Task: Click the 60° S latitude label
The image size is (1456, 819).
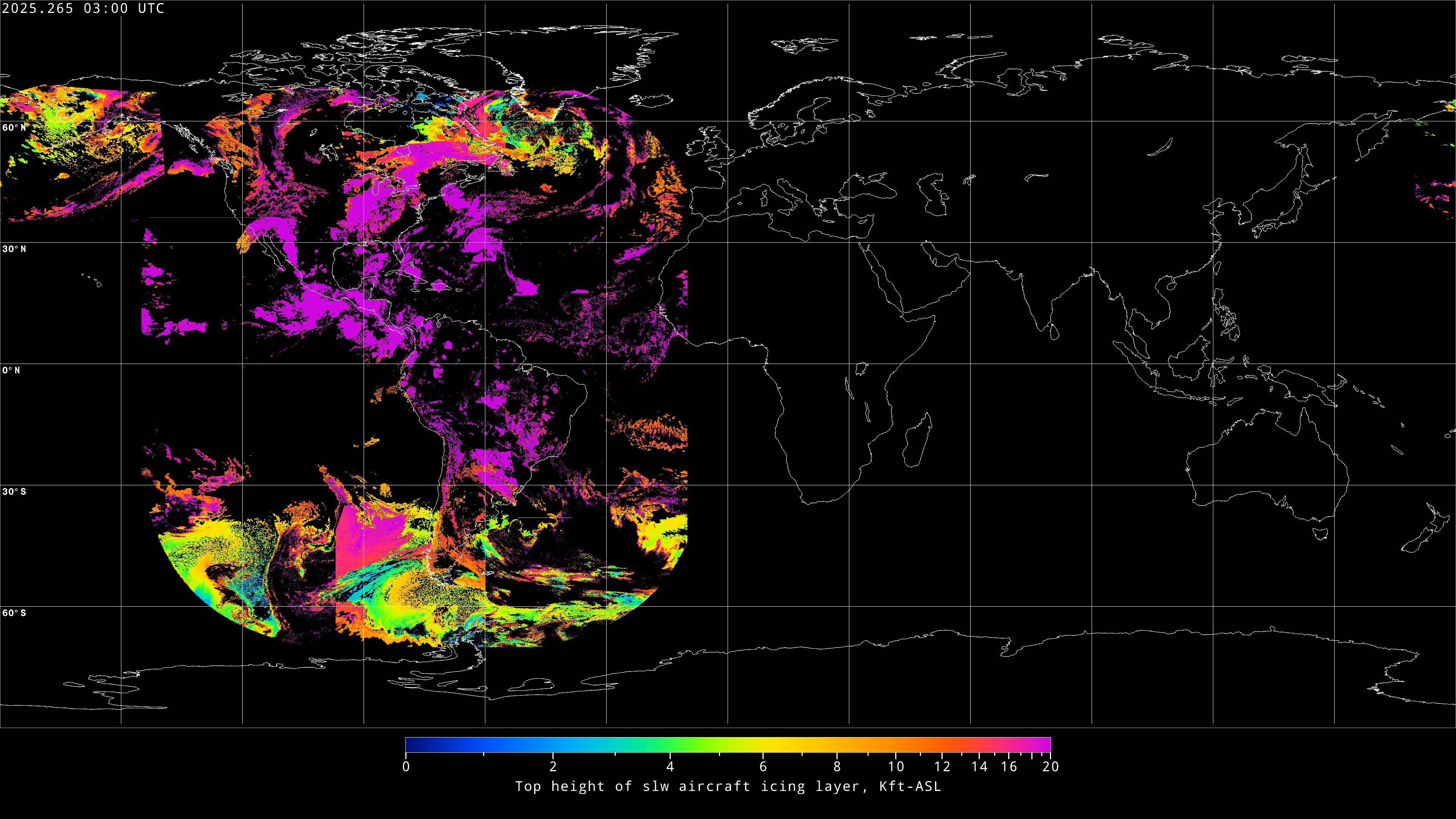Action: pos(14,613)
